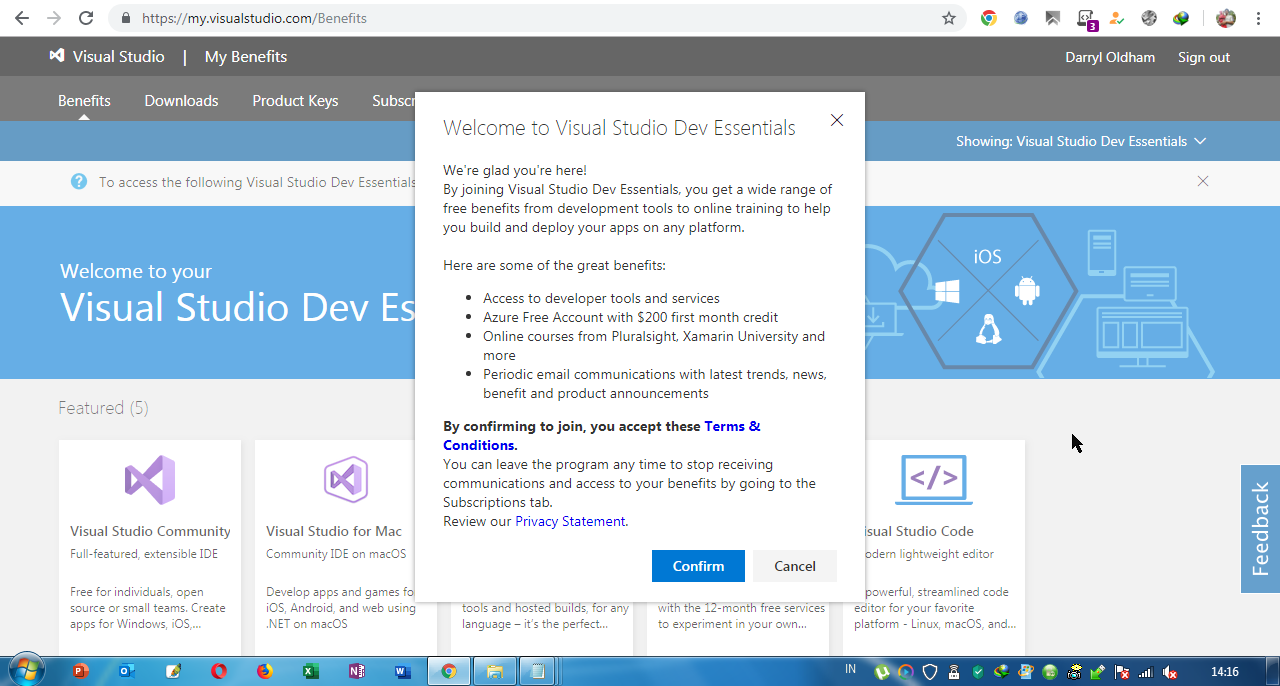Click the blue question-mark info icon

coord(79,181)
